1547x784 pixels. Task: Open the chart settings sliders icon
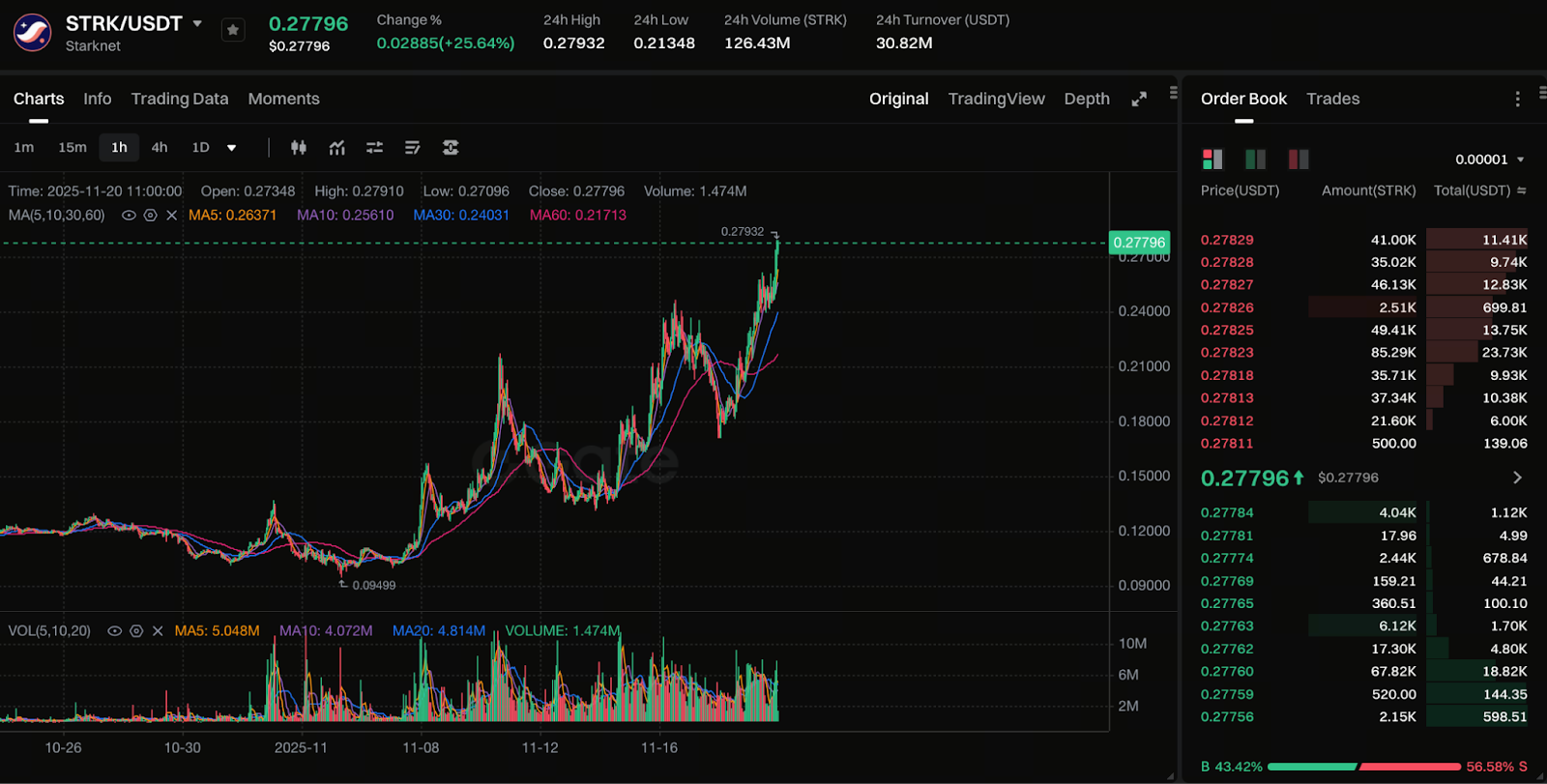coord(374,147)
